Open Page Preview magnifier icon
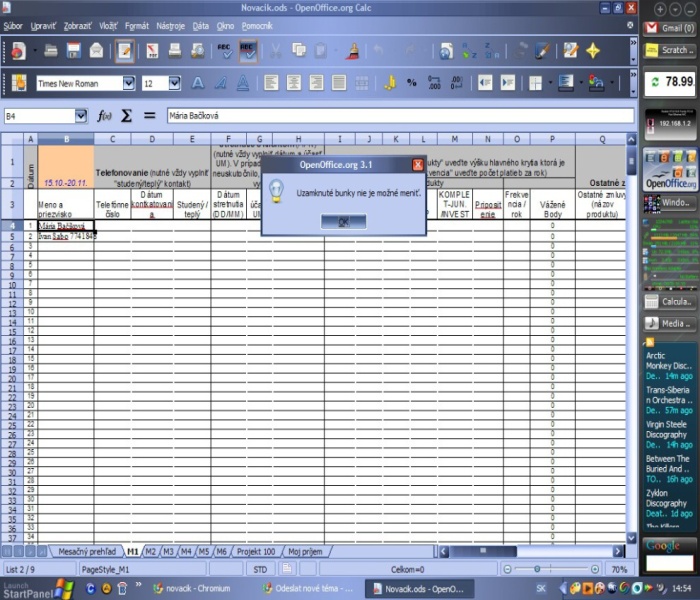 (x=197, y=51)
